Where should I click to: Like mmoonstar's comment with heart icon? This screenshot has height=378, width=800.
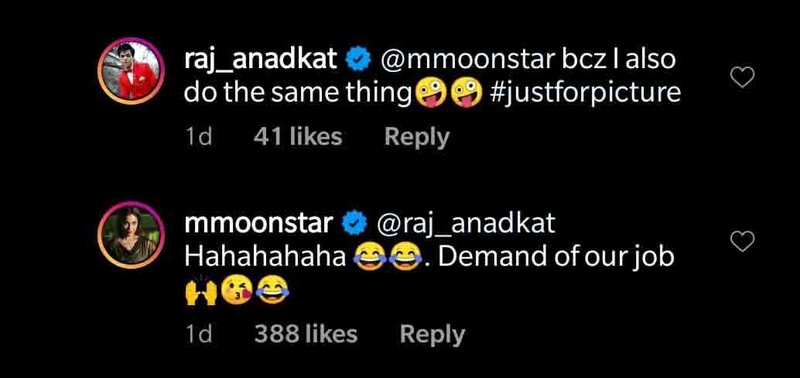[742, 241]
